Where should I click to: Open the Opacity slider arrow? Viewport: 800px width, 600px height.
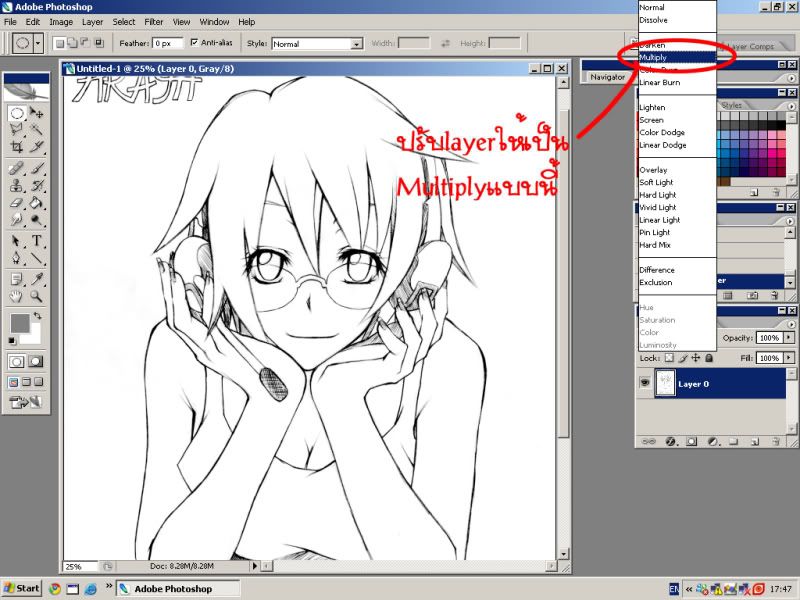point(789,338)
